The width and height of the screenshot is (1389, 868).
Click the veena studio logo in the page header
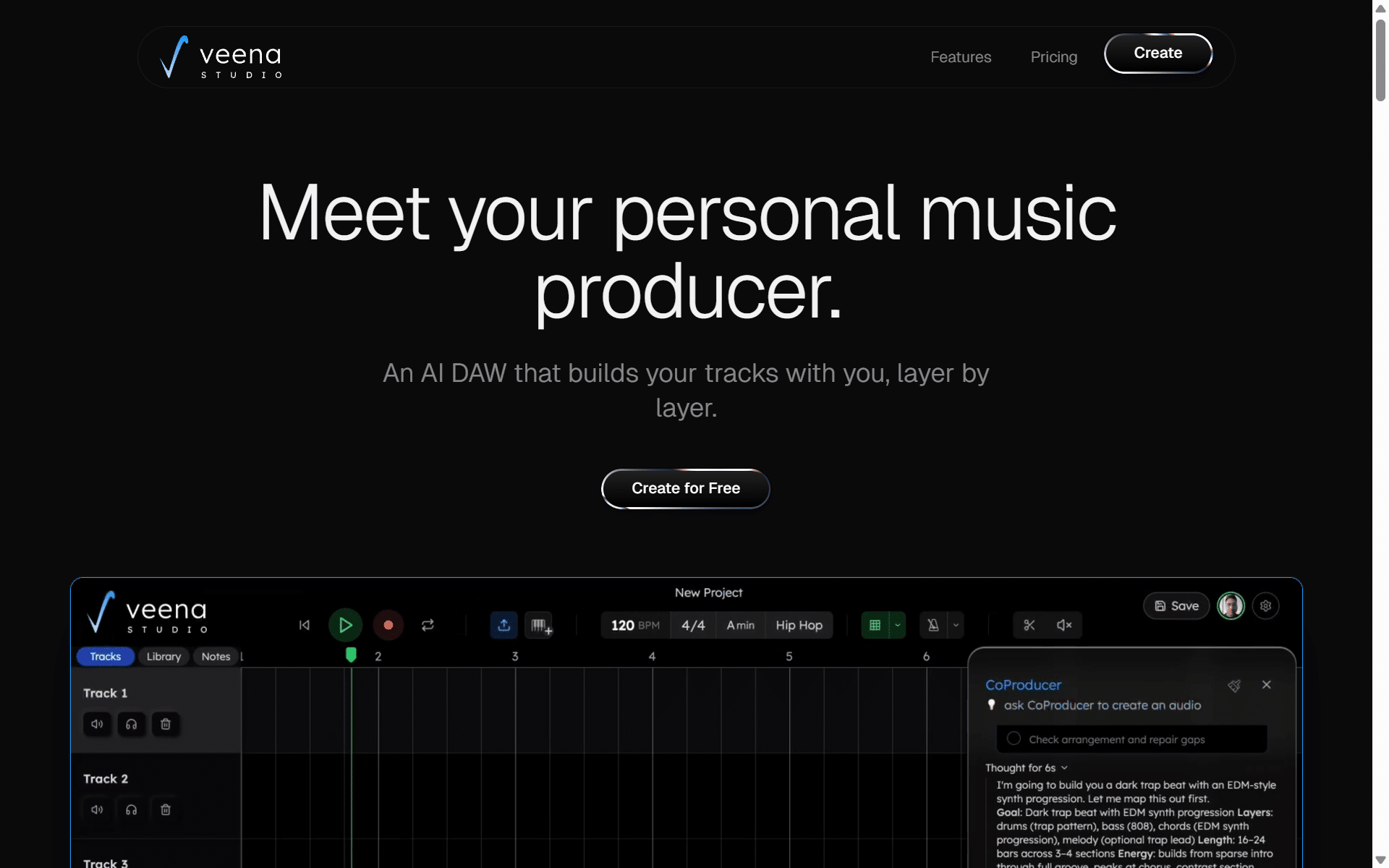[221, 57]
